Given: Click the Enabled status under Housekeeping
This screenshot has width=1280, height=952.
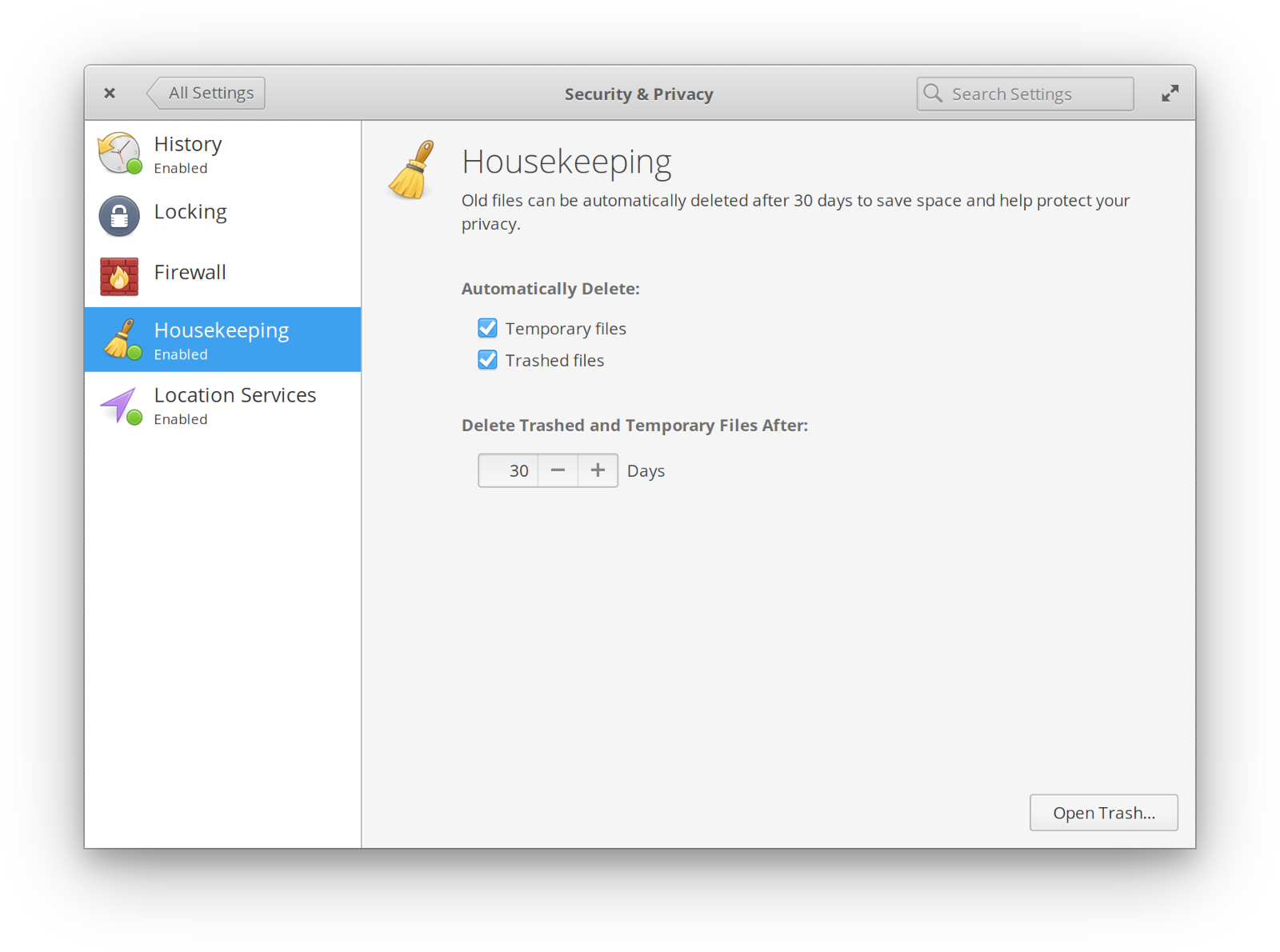Looking at the screenshot, I should (181, 354).
